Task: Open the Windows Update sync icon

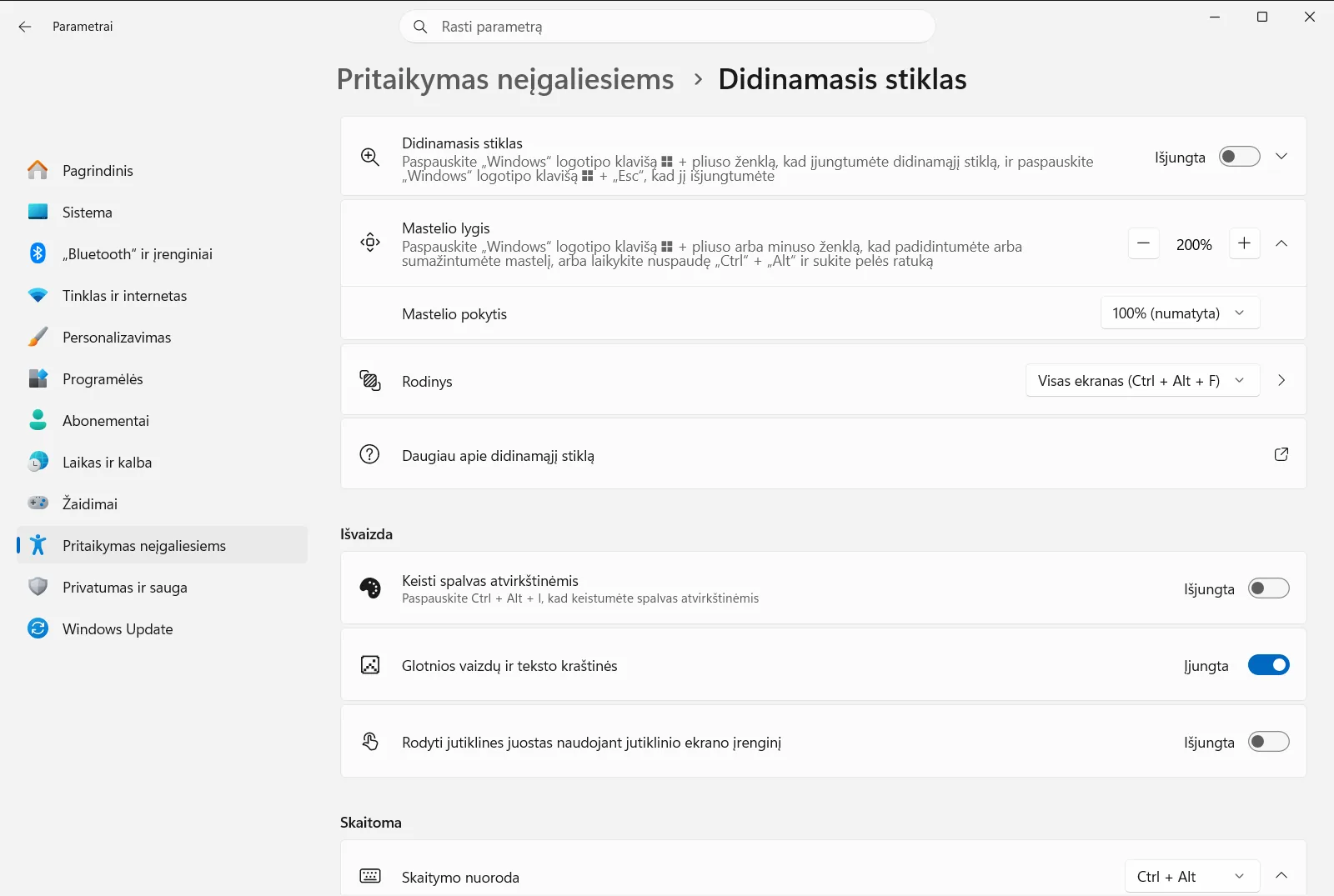Action: (38, 628)
